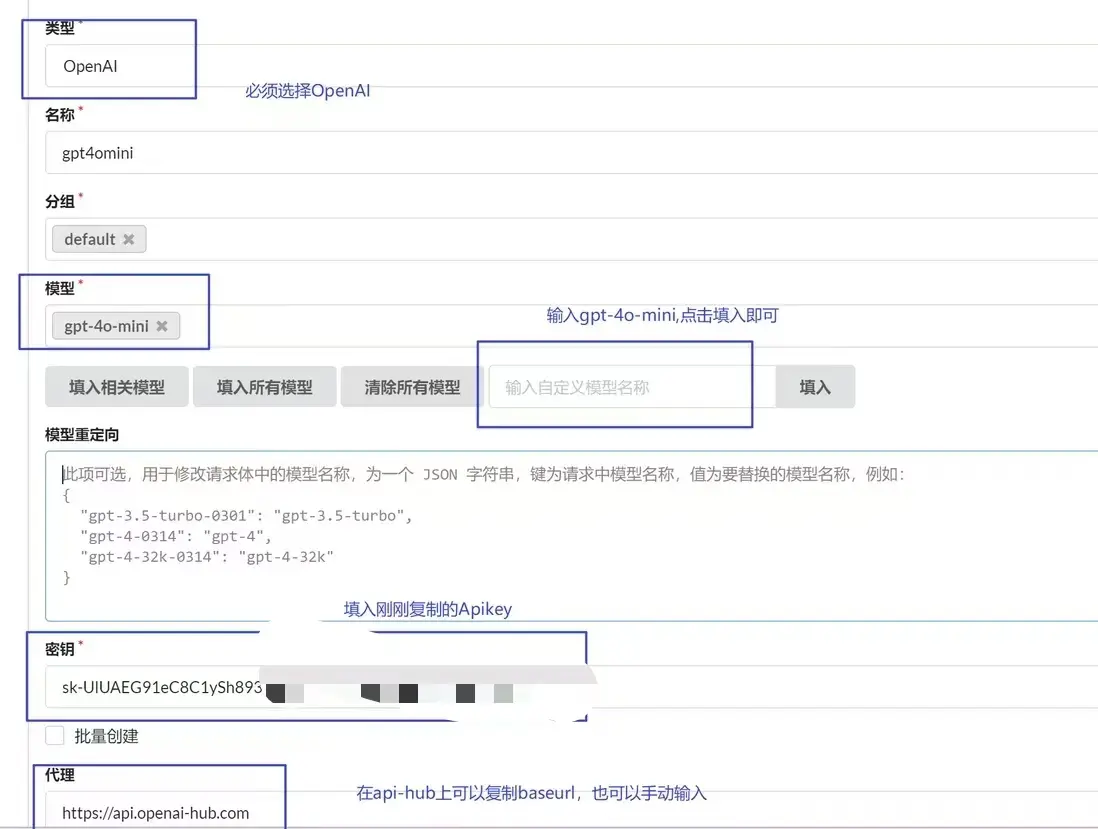
Task: Click the 分组 label
Action: click(x=60, y=202)
